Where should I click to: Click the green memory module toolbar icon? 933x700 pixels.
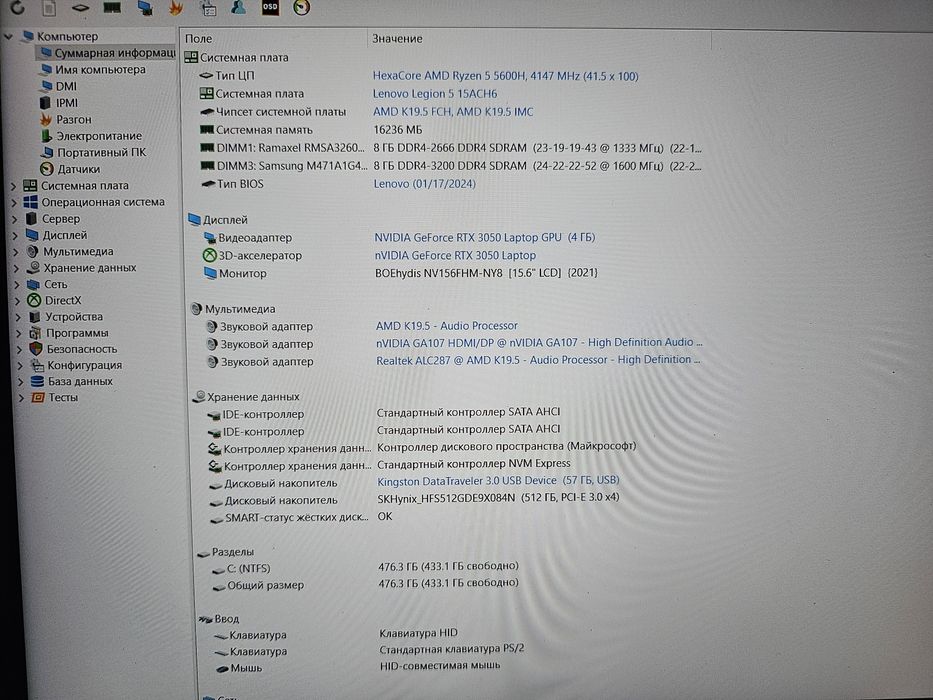coord(112,7)
